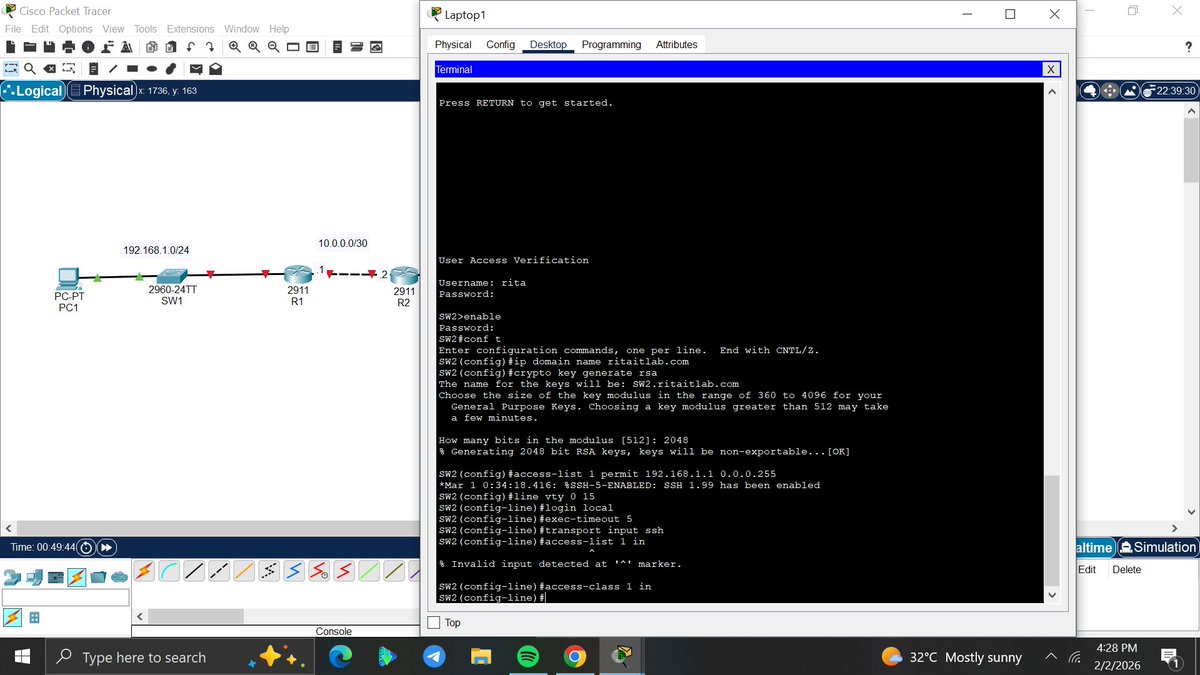This screenshot has width=1200, height=675.
Task: Open the Options menu
Action: [75, 29]
